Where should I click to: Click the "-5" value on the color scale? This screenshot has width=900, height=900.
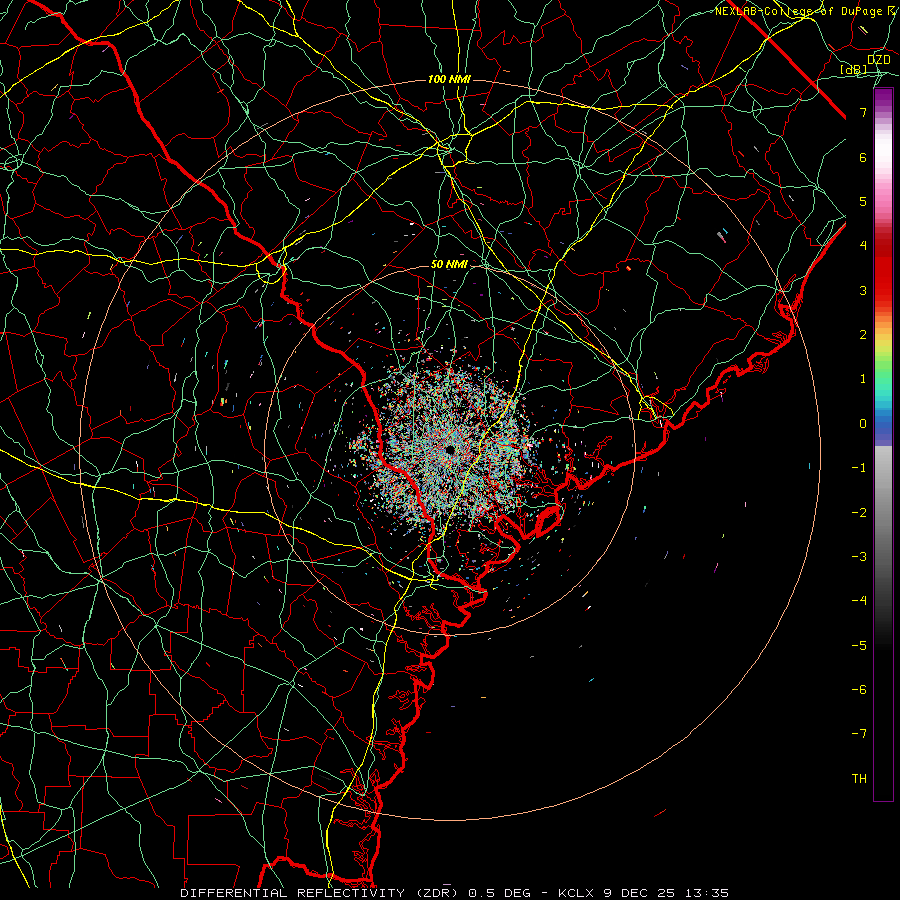(x=859, y=645)
